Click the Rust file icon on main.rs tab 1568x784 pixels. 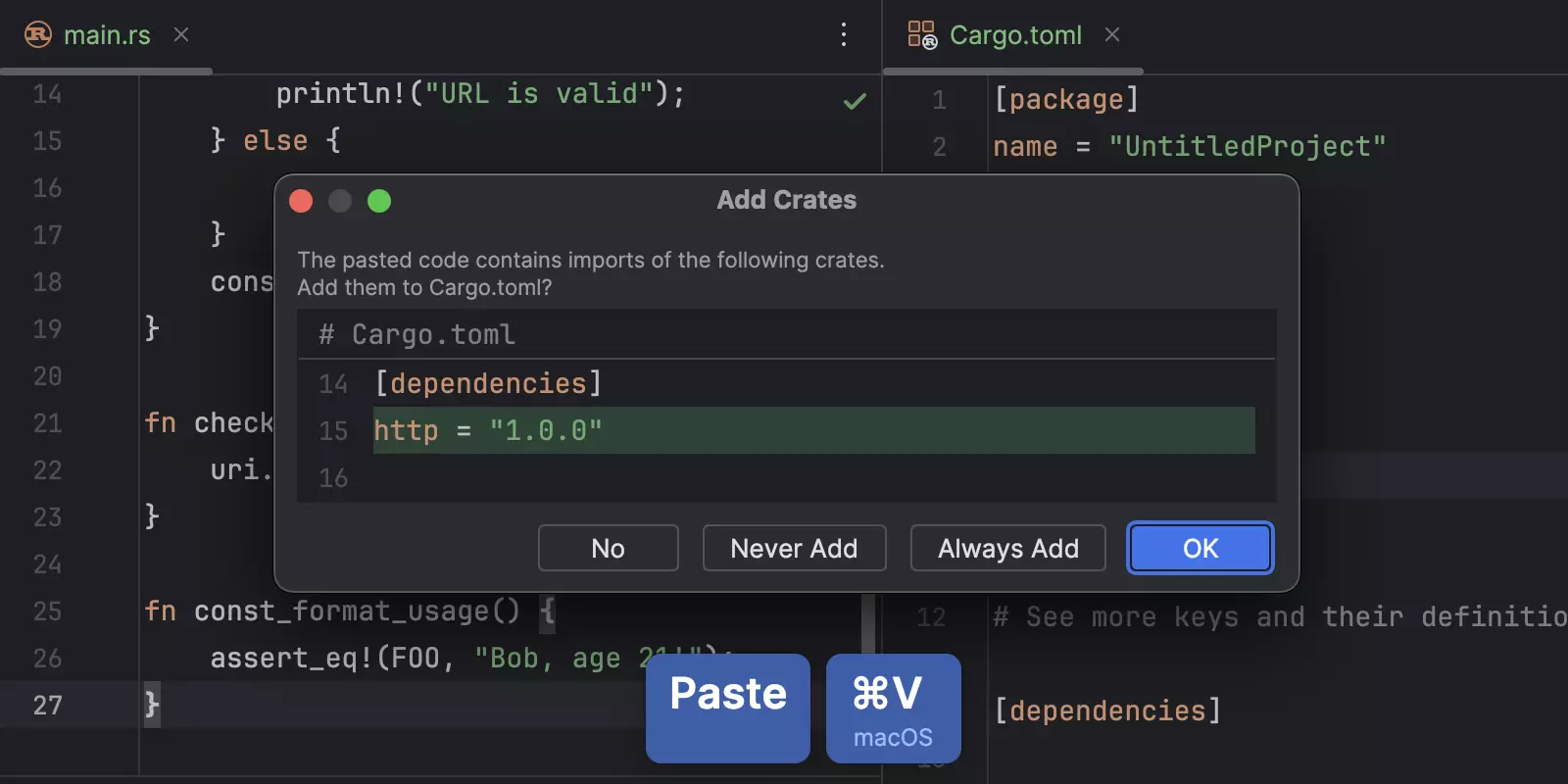coord(38,35)
